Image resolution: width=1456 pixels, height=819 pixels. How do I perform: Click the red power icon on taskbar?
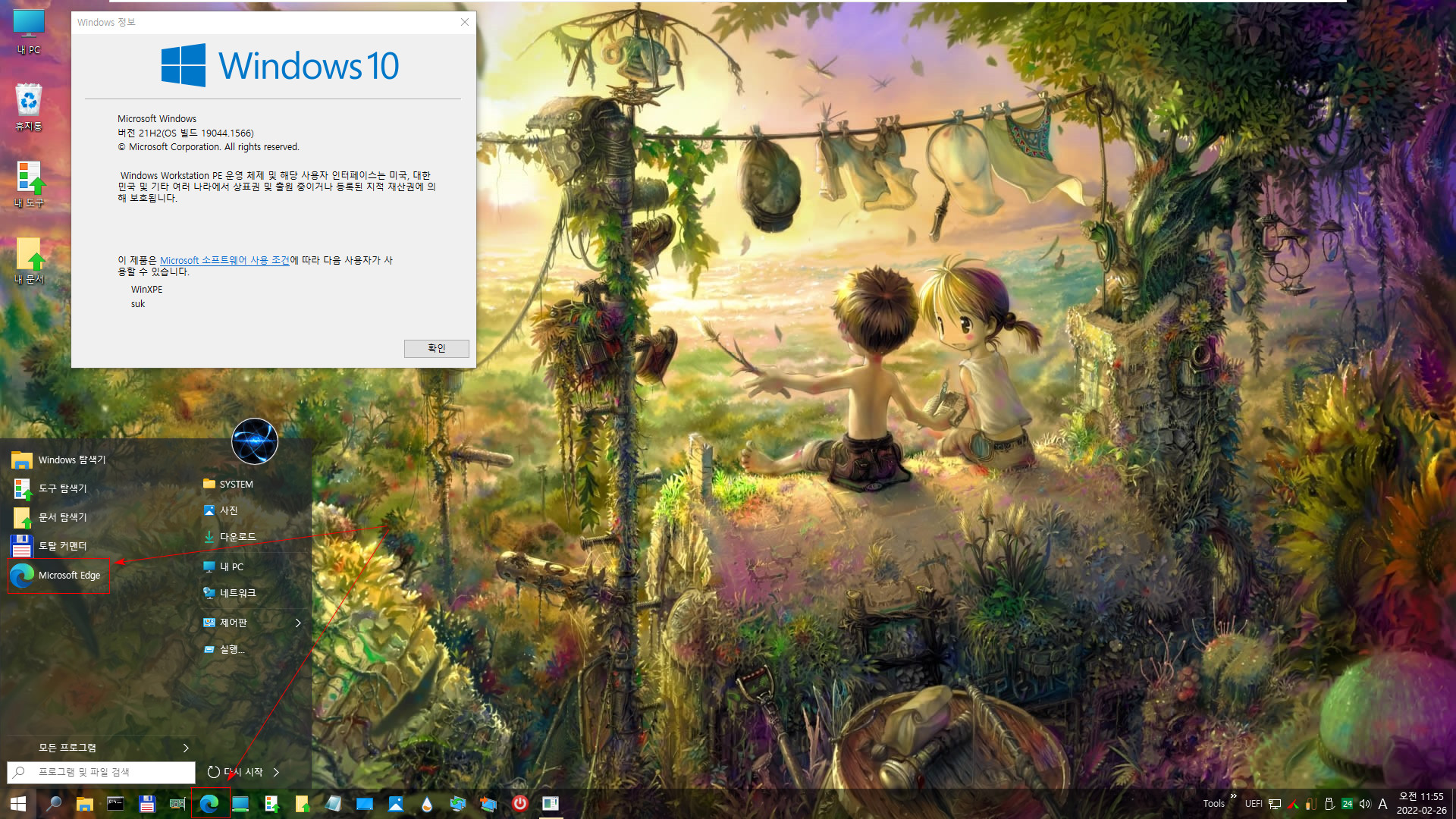(x=520, y=804)
